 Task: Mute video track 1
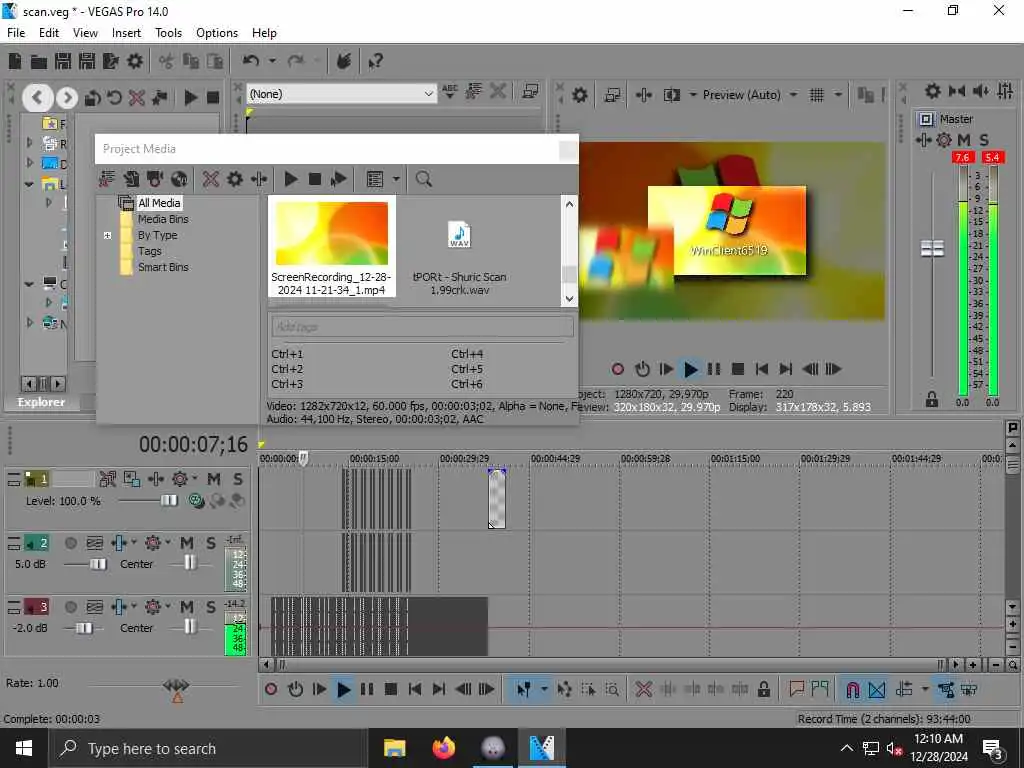(214, 479)
